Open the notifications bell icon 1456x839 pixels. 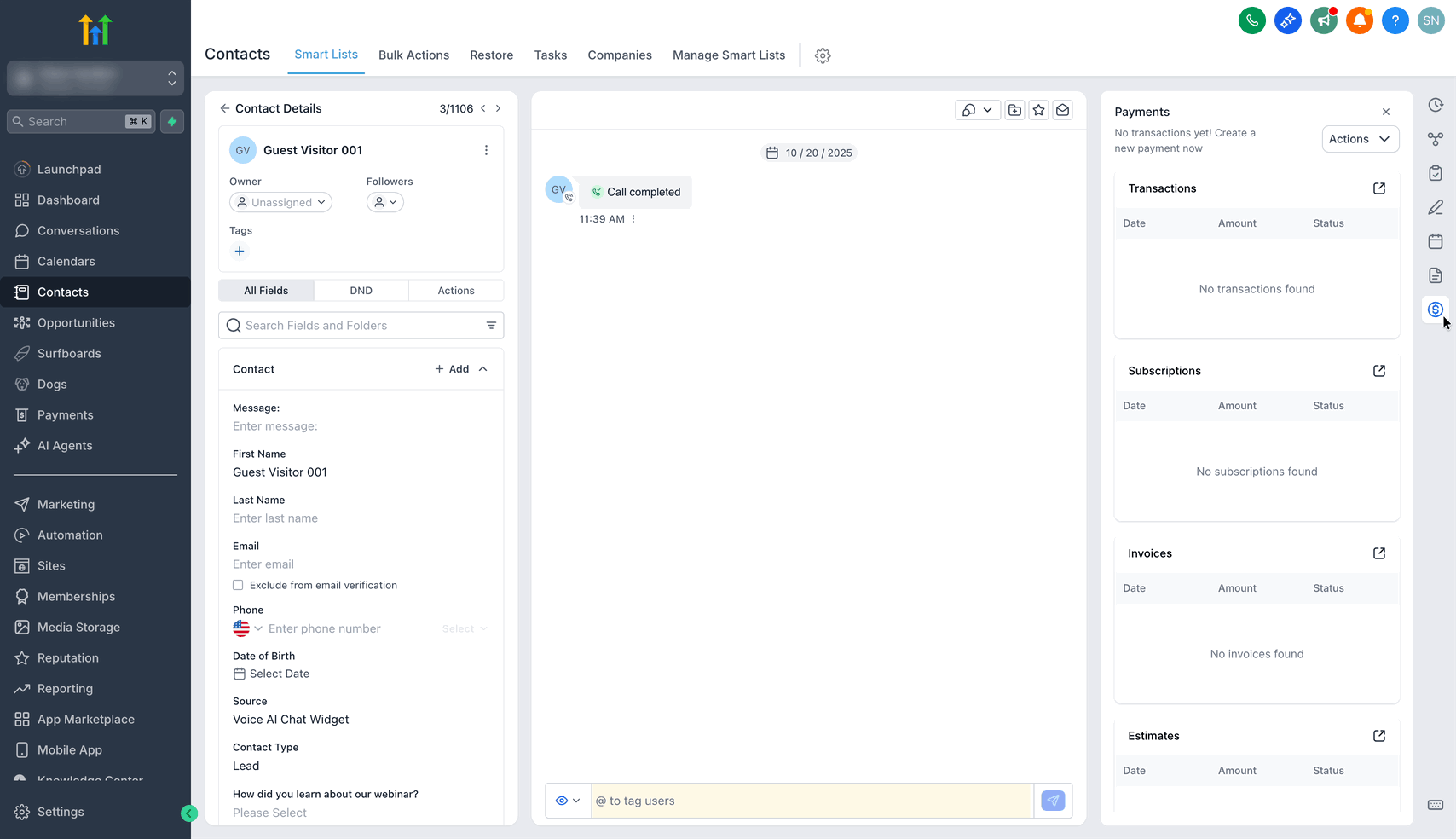(x=1359, y=20)
